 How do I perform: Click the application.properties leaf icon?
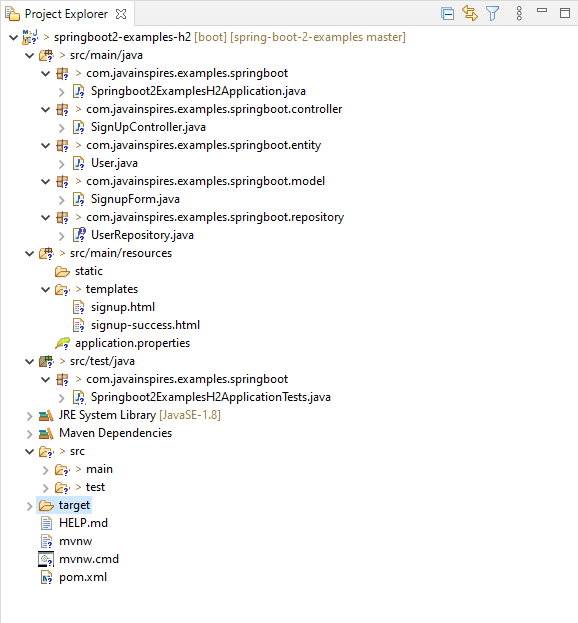62,343
